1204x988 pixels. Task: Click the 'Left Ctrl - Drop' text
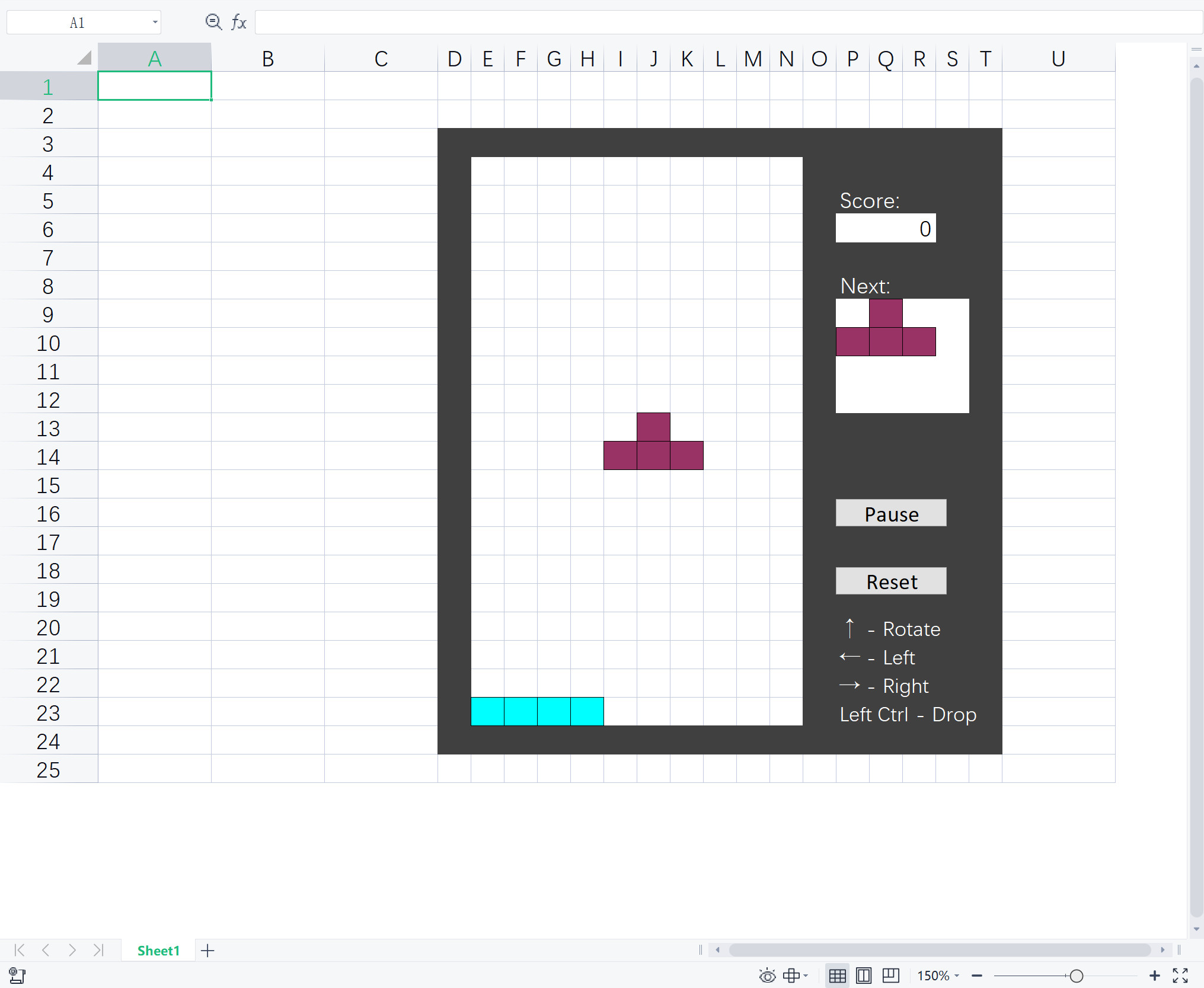pyautogui.click(x=908, y=714)
